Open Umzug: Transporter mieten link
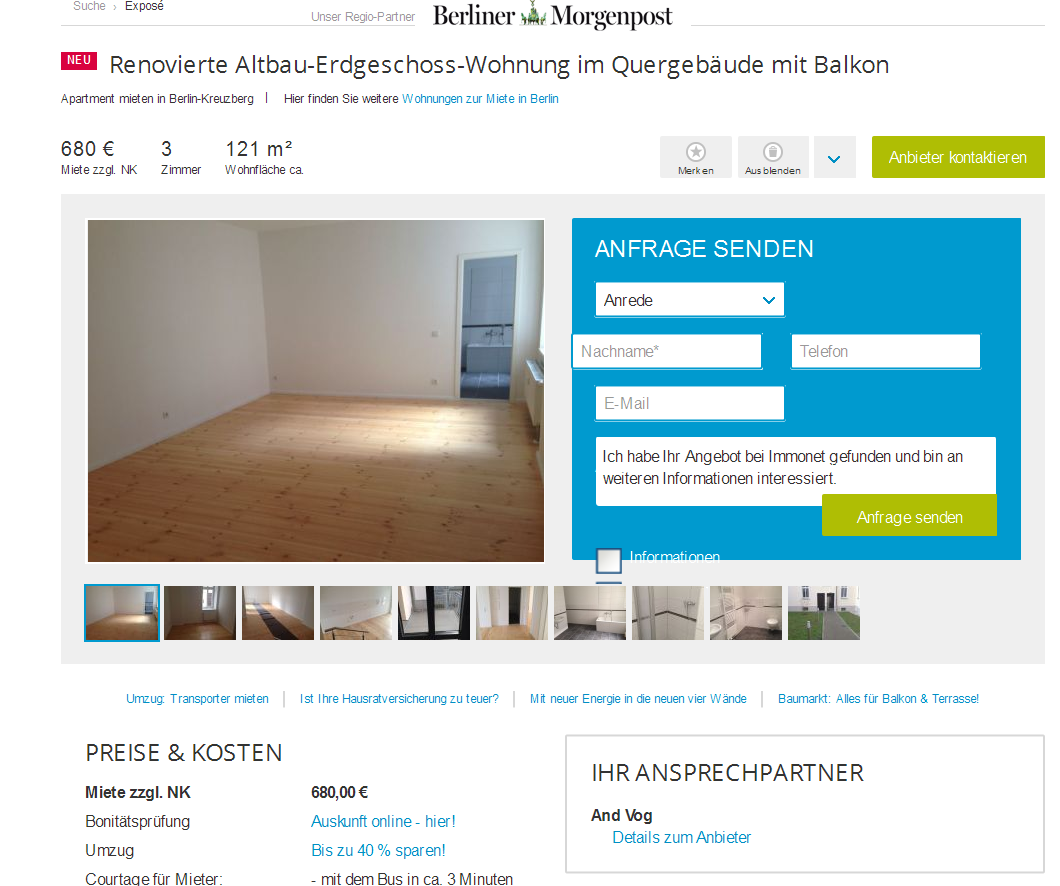This screenshot has height=886, width=1060. (x=197, y=699)
